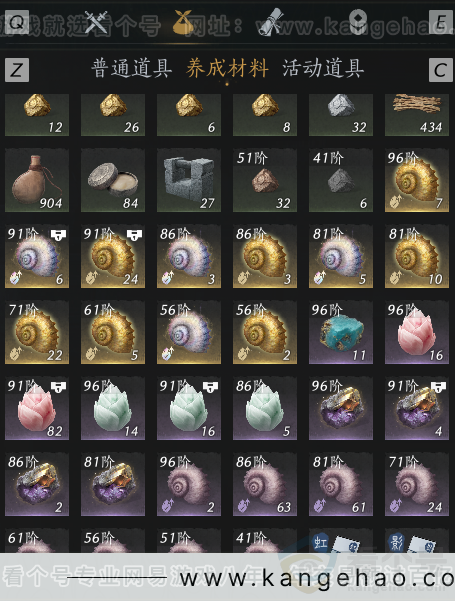The height and width of the screenshot is (602, 455).
Task: Select the 96阶 amethyst ore item
Action: coord(341,408)
